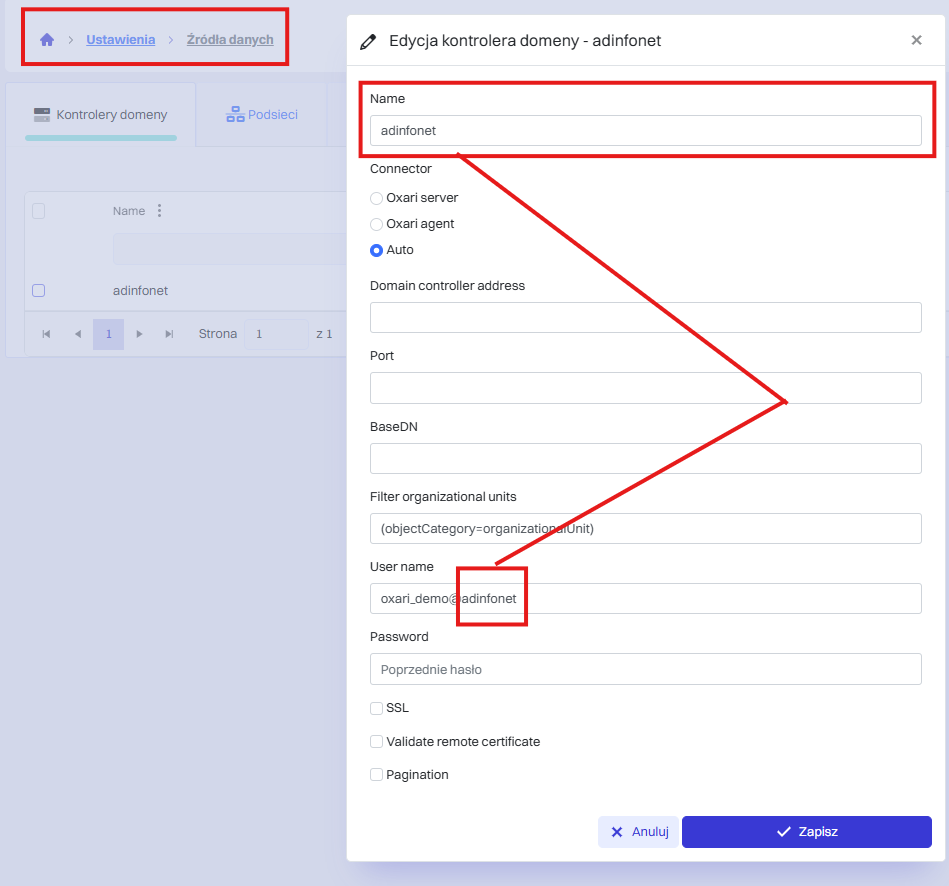Jump to last page pagination icon
Viewport: 949px width, 886px height.
coord(169,334)
